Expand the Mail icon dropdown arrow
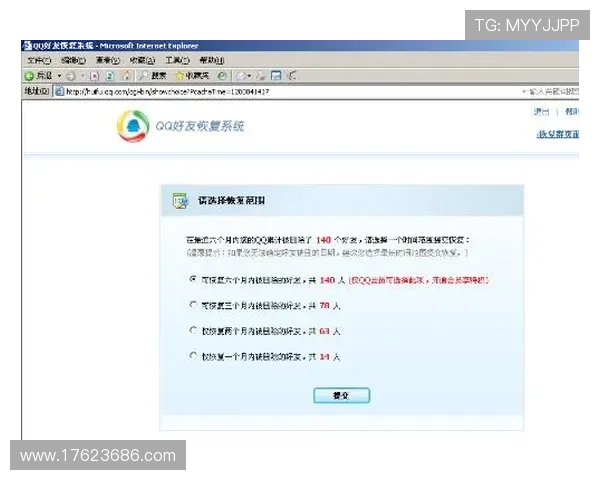 pyautogui.click(x=249, y=76)
